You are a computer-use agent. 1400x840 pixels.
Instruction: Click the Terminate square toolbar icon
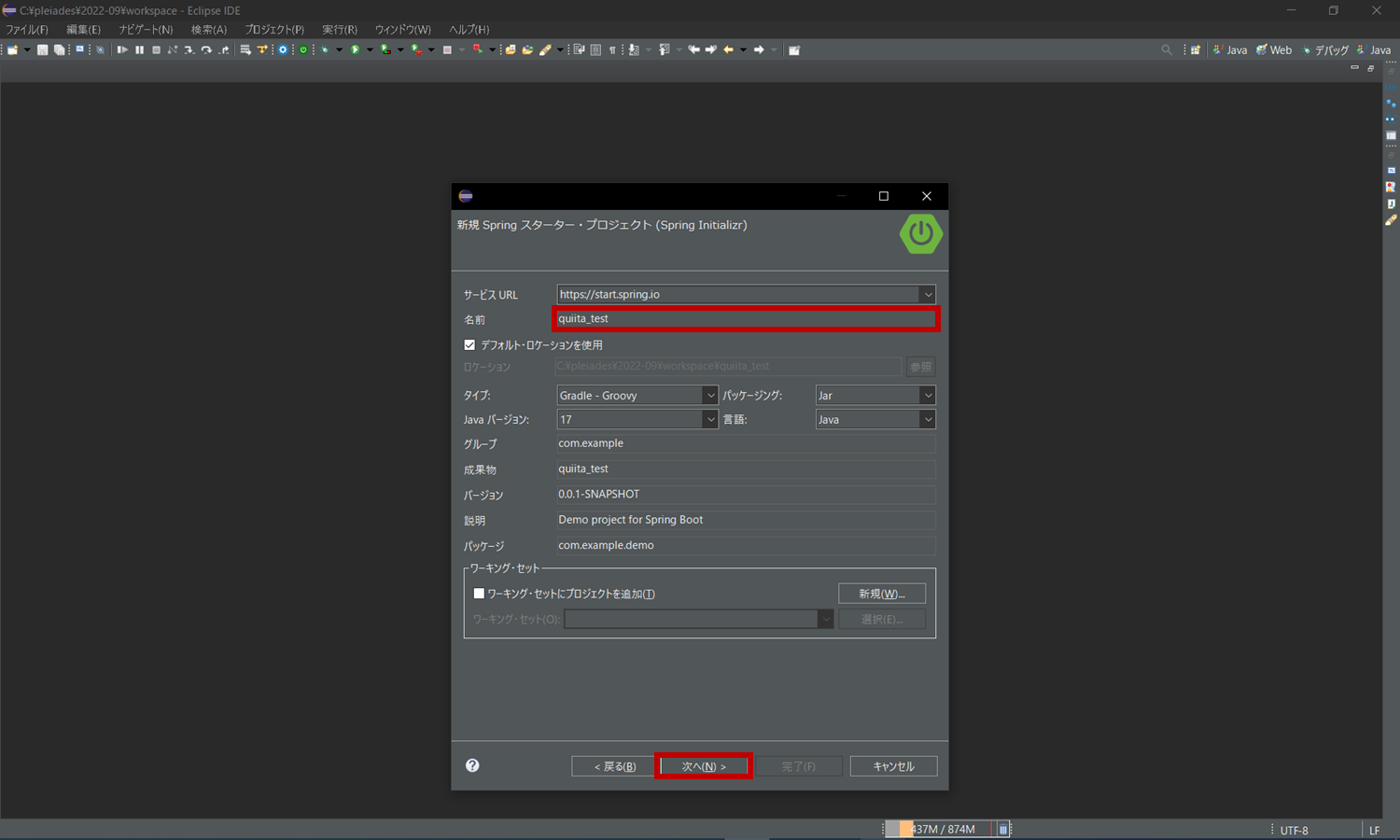pyautogui.click(x=156, y=49)
